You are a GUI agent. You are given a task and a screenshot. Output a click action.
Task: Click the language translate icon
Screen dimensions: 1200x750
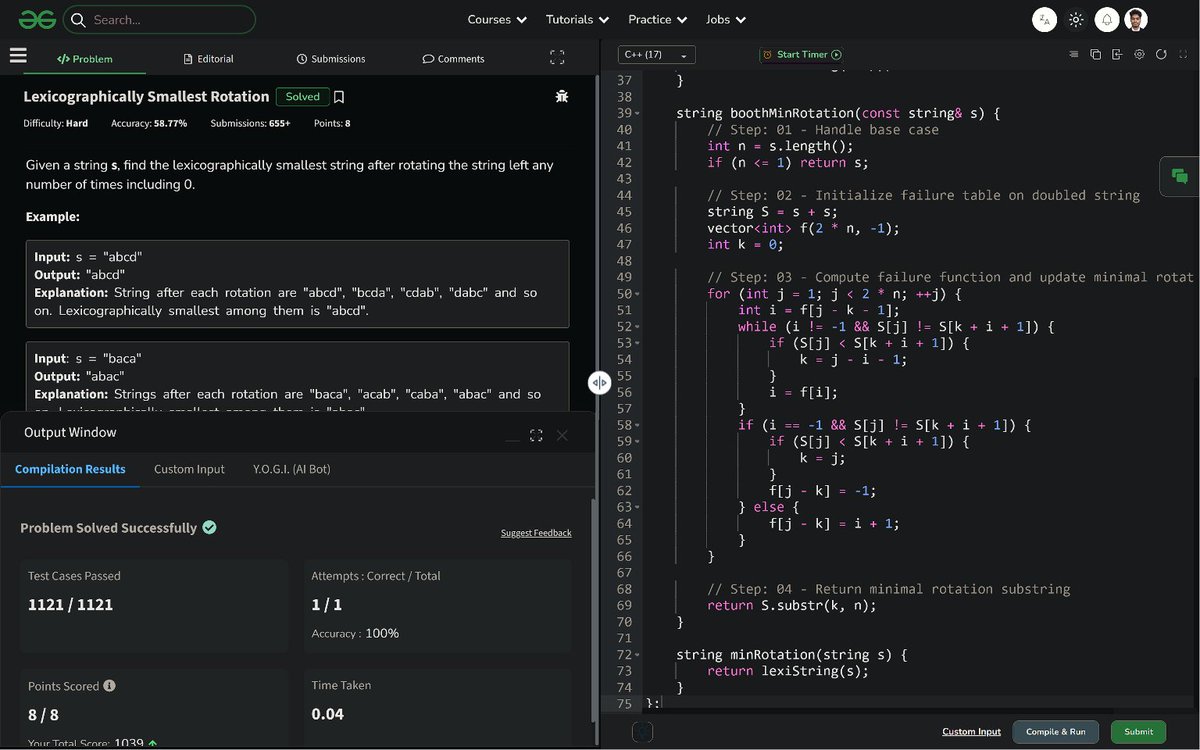click(x=1044, y=19)
